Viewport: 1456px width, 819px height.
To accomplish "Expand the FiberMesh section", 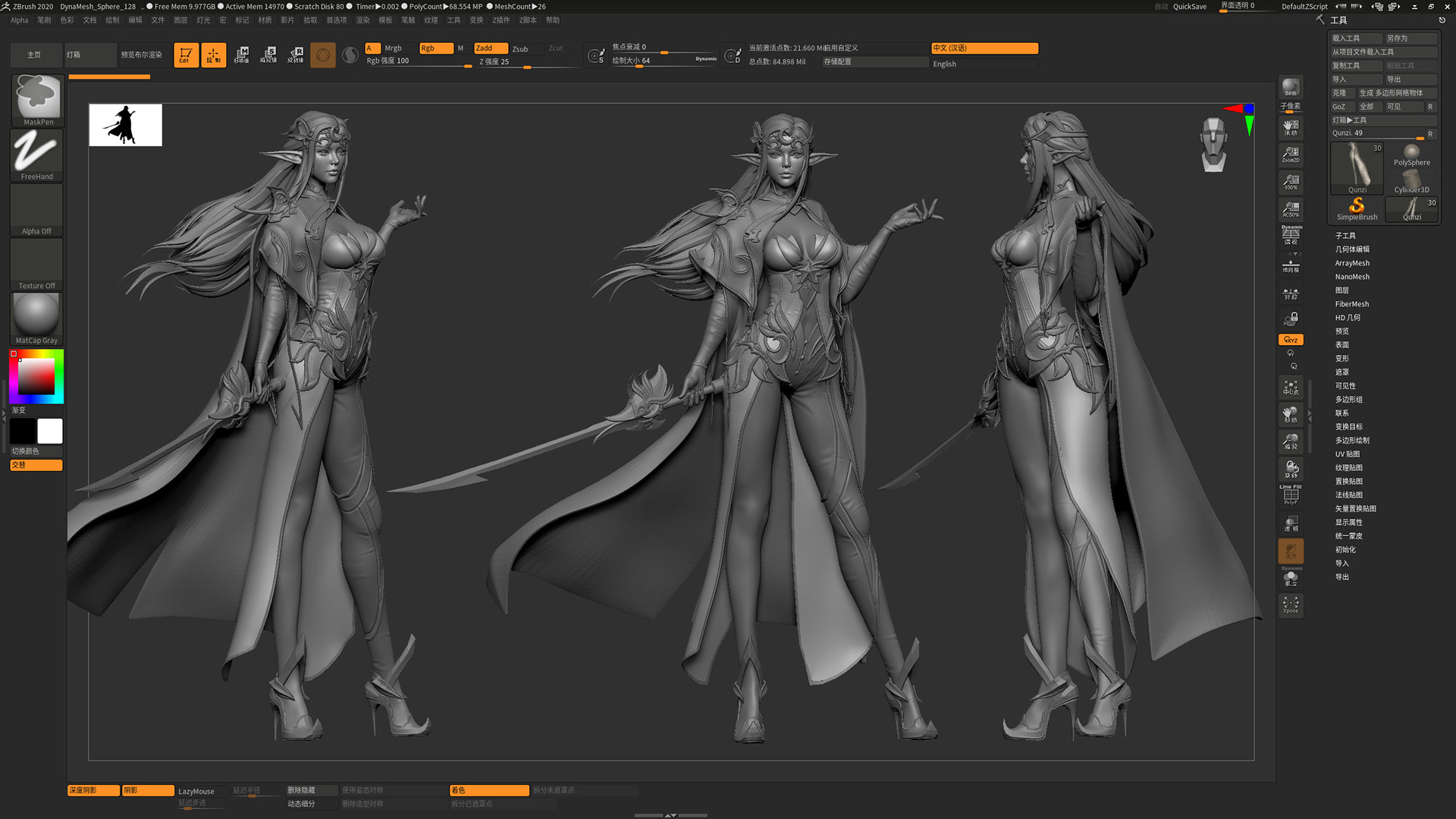I will pyautogui.click(x=1351, y=304).
